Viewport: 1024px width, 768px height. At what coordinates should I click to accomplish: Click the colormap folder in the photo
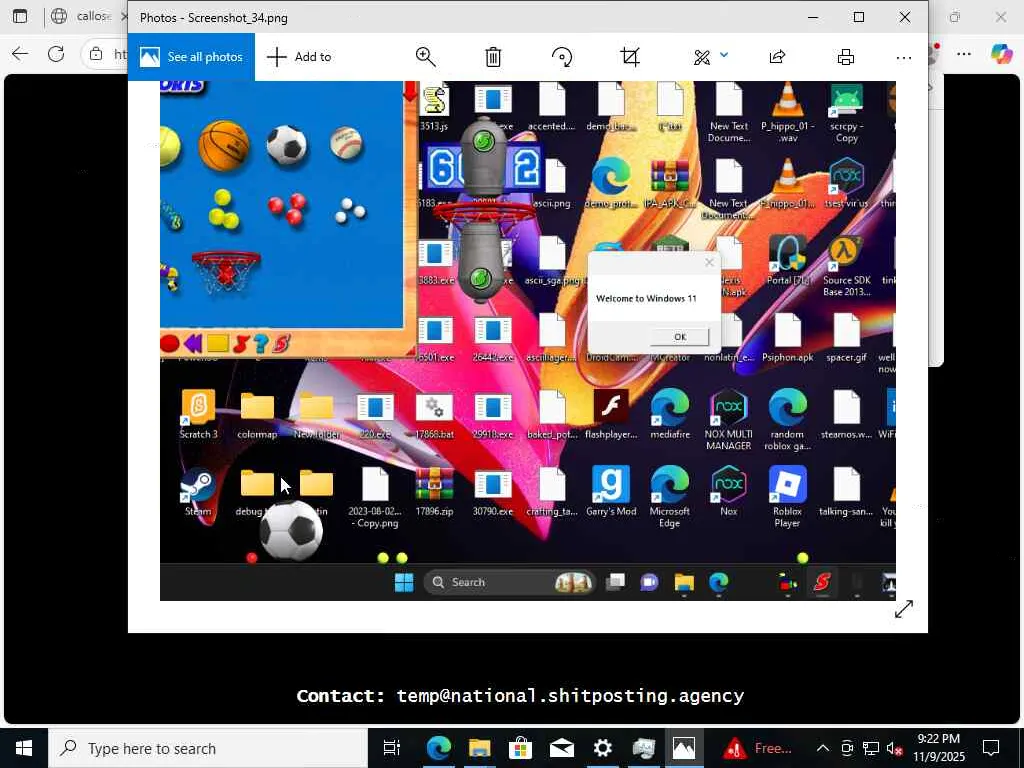tap(257, 414)
